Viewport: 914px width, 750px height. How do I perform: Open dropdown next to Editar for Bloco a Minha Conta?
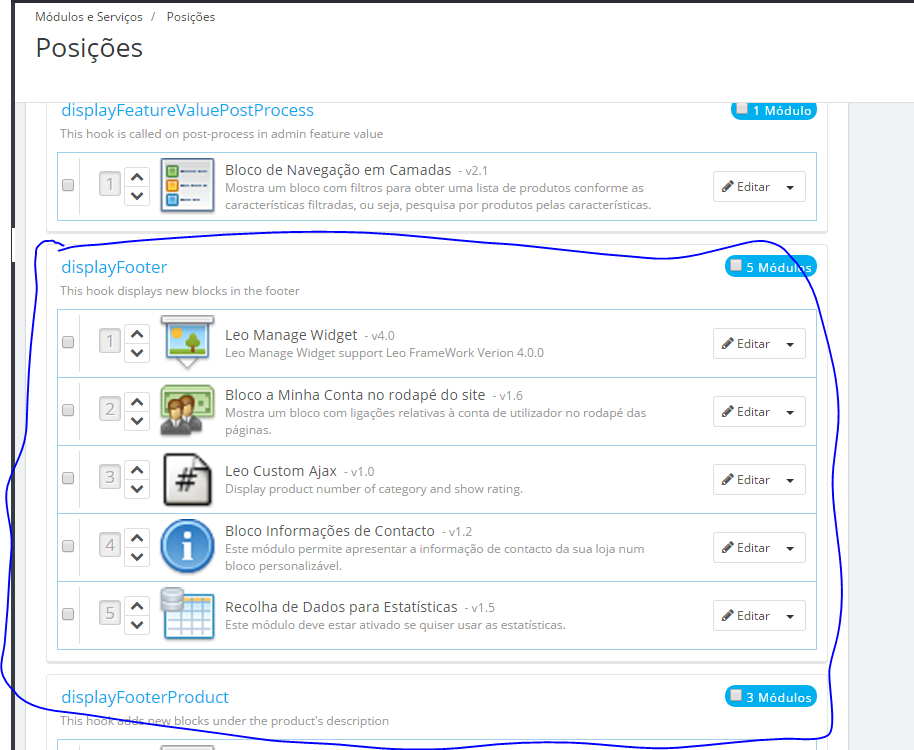point(790,412)
